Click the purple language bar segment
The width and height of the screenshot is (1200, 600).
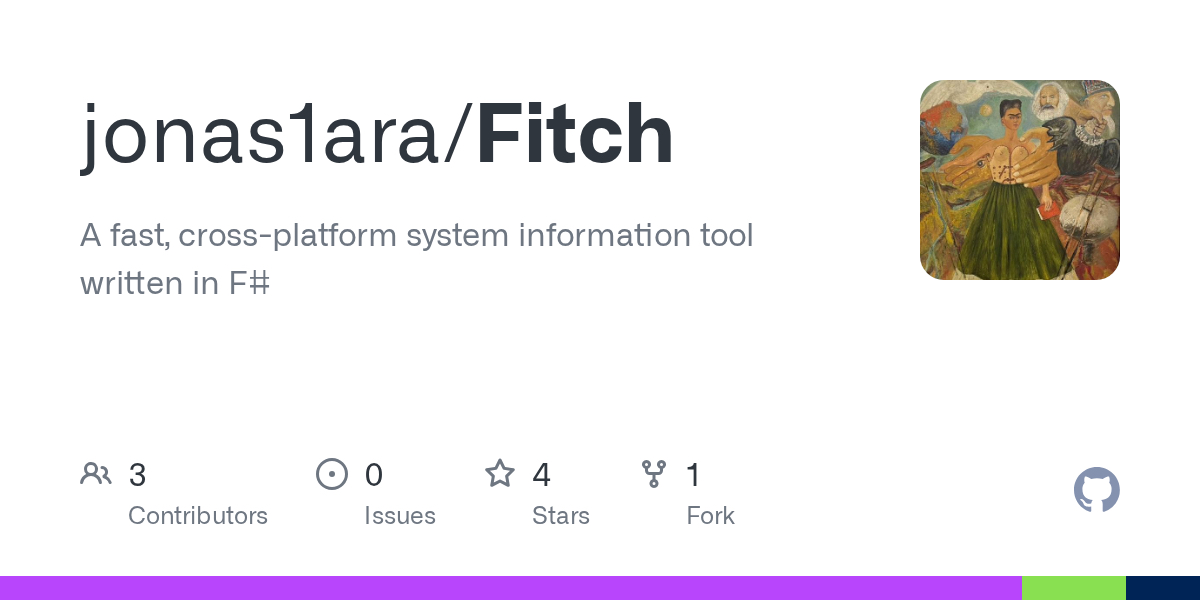pos(510,588)
